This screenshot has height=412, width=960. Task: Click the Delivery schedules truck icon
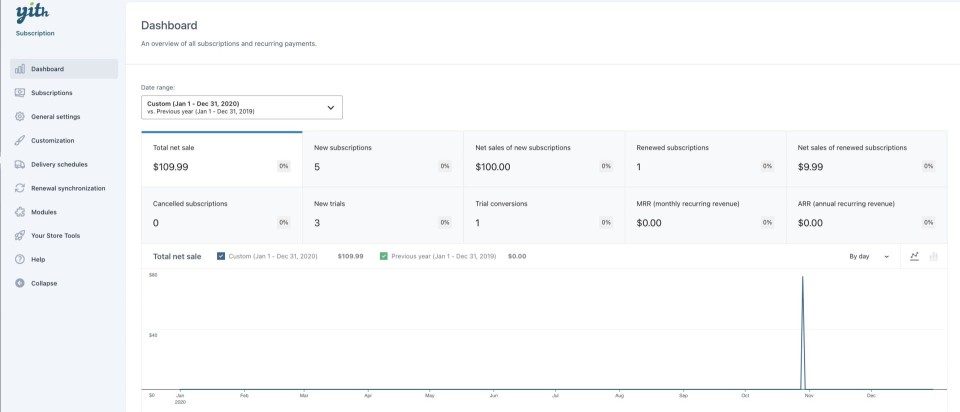coord(20,165)
